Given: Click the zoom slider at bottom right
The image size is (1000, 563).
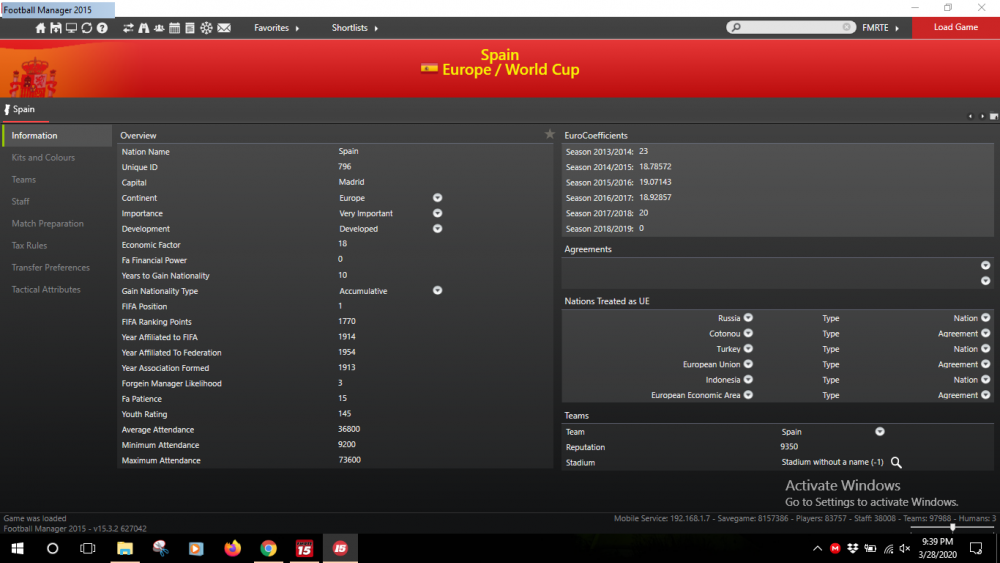Looking at the screenshot, I should [x=952, y=527].
